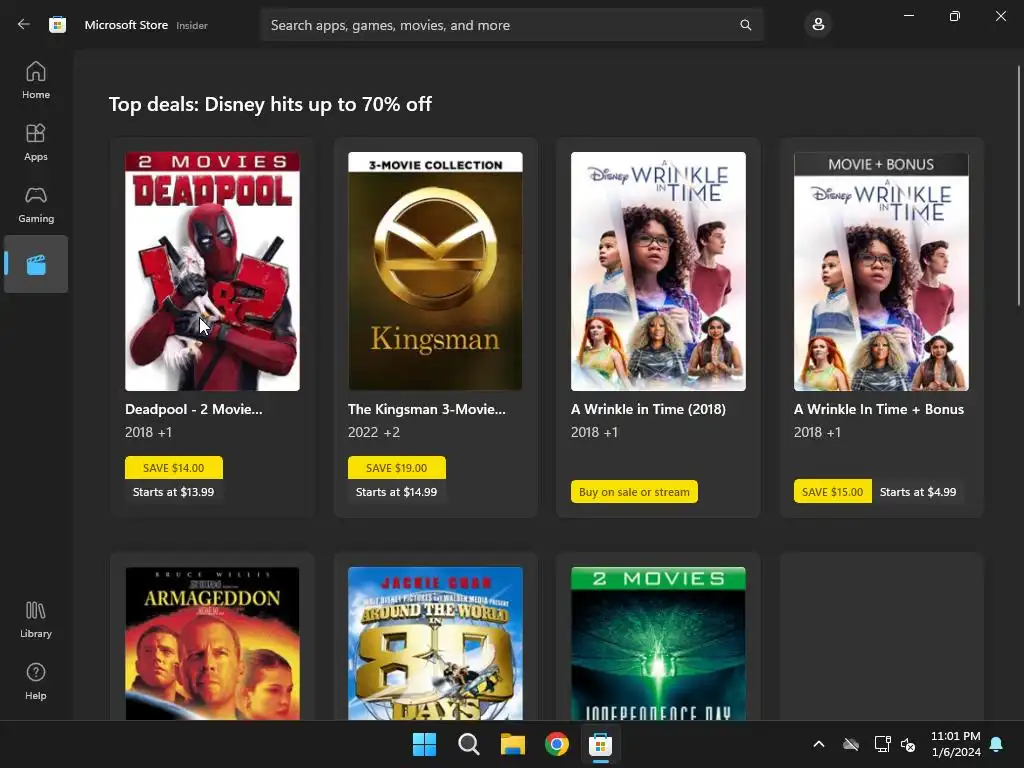Focus the Search apps, games, movies field
This screenshot has width=1024, height=768.
coord(511,25)
